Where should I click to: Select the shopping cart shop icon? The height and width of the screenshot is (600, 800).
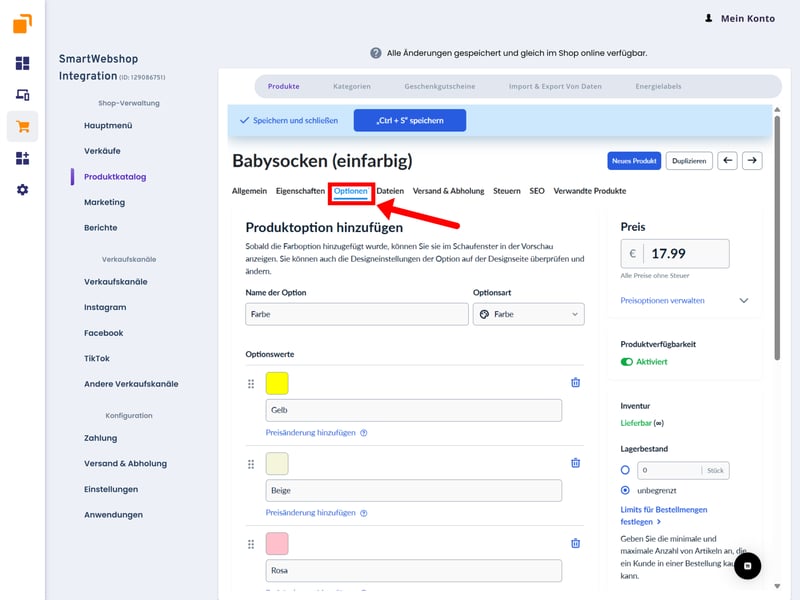(x=22, y=127)
